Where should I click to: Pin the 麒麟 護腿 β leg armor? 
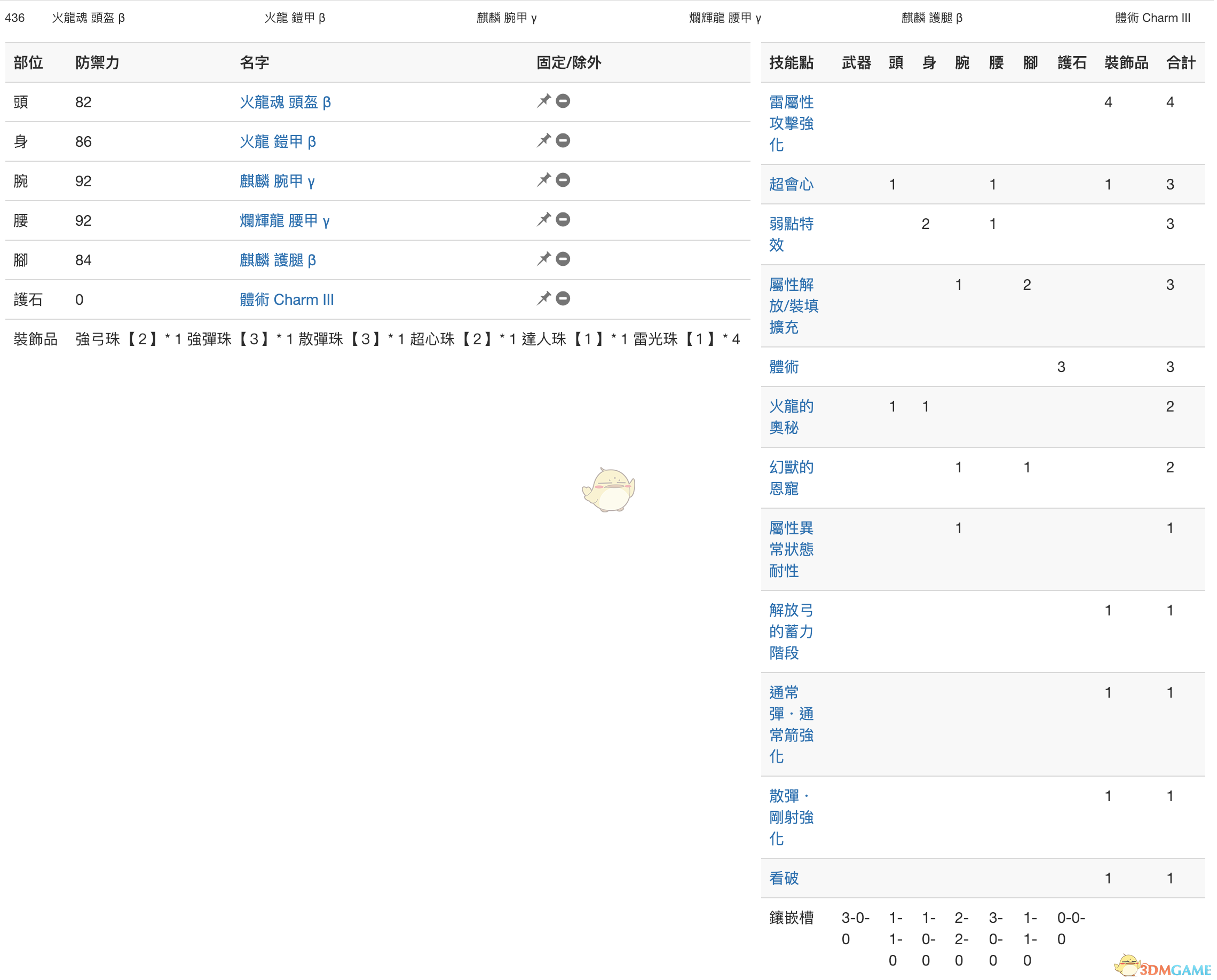point(543,259)
